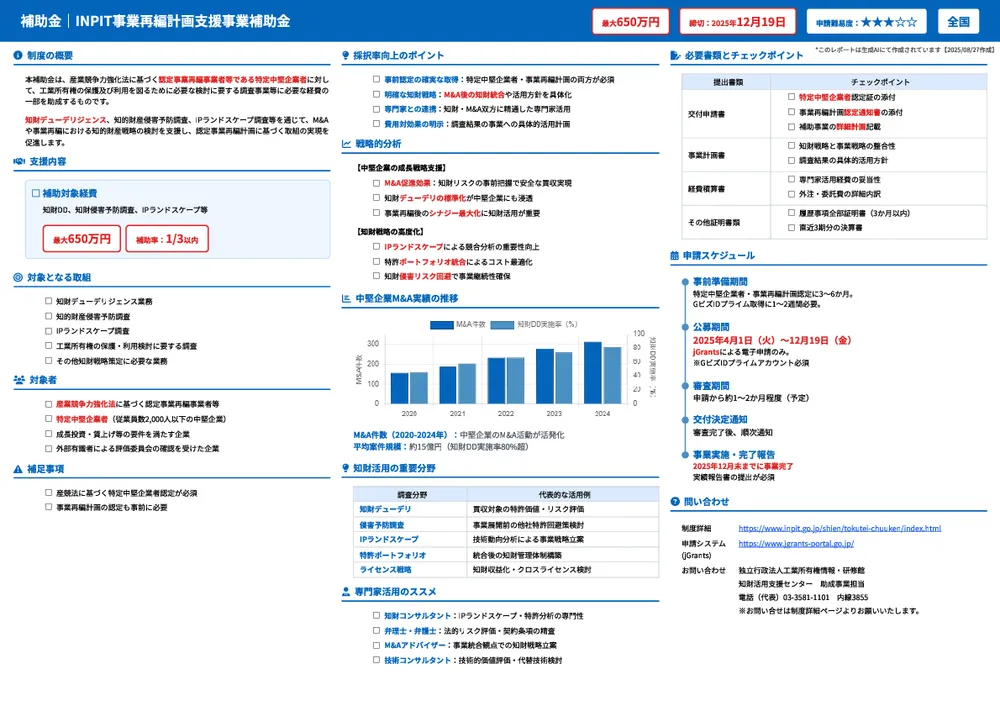Tick the IPランドスケープ調査 checkbox
Image resolution: width=1000 pixels, height=706 pixels.
click(48, 331)
